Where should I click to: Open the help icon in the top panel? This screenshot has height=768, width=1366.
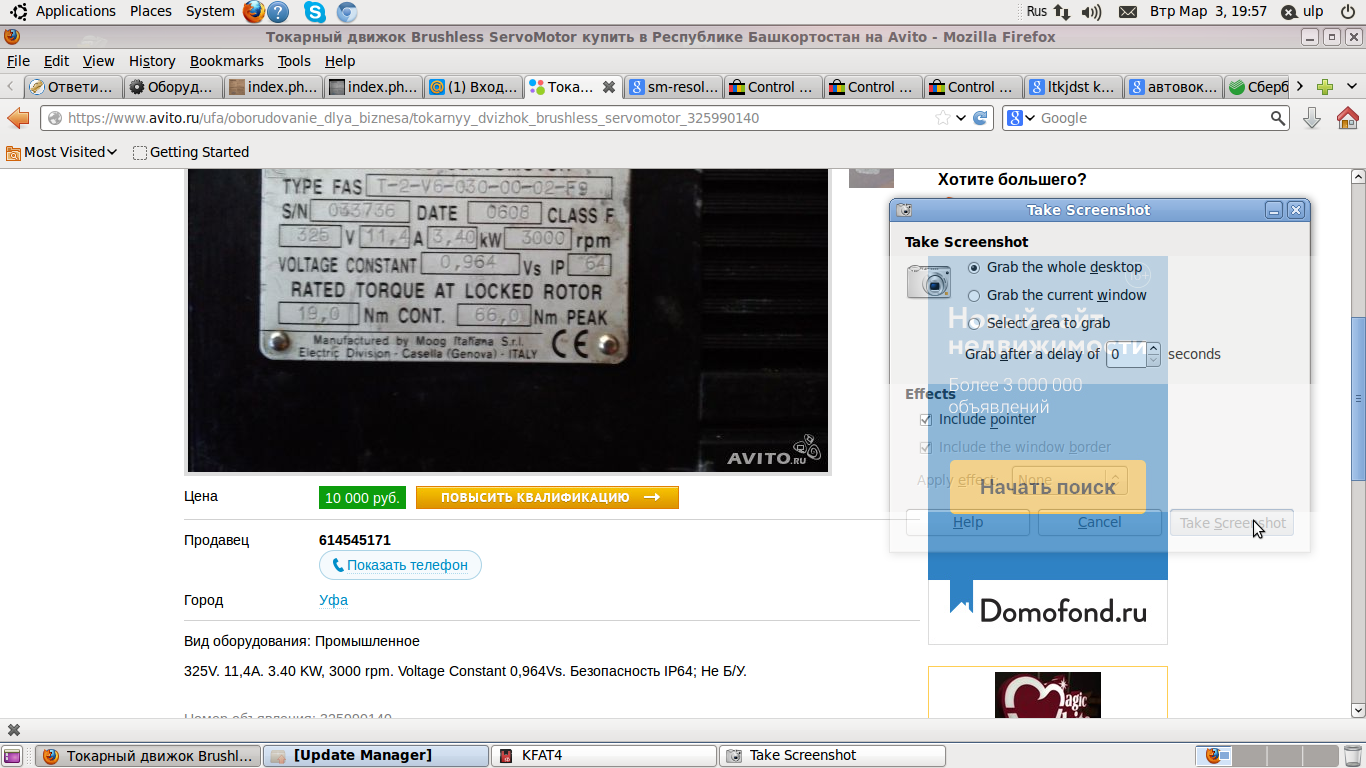click(x=279, y=12)
